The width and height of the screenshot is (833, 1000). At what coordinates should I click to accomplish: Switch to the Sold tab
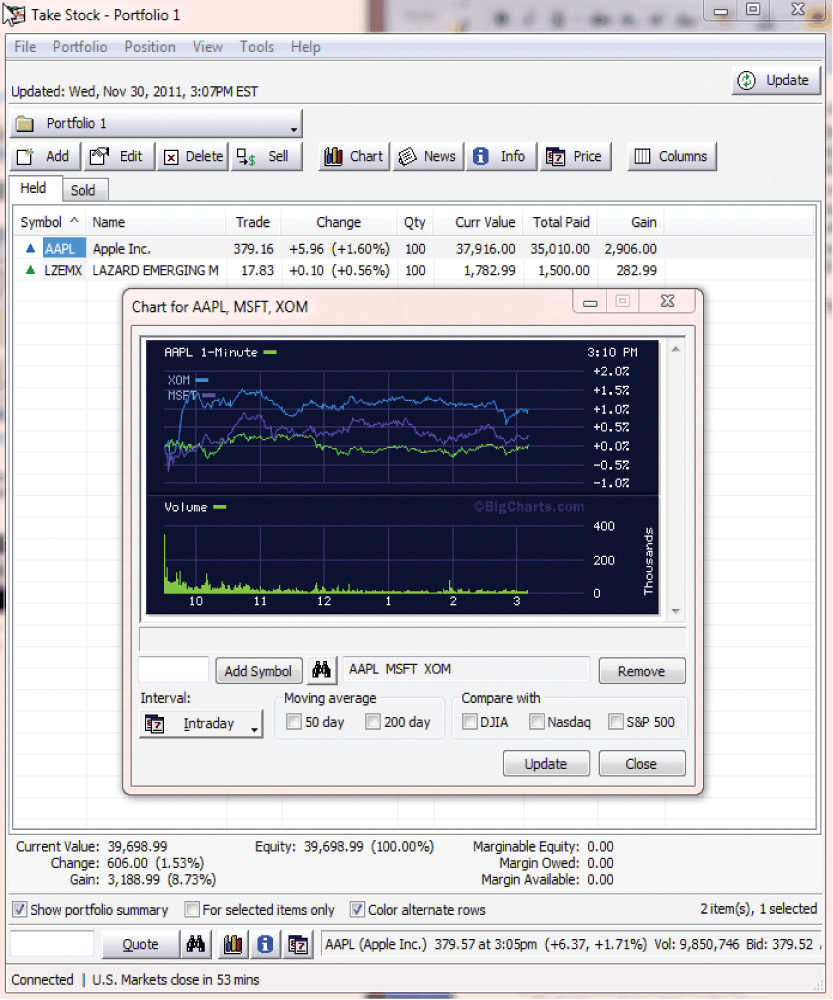click(x=83, y=190)
